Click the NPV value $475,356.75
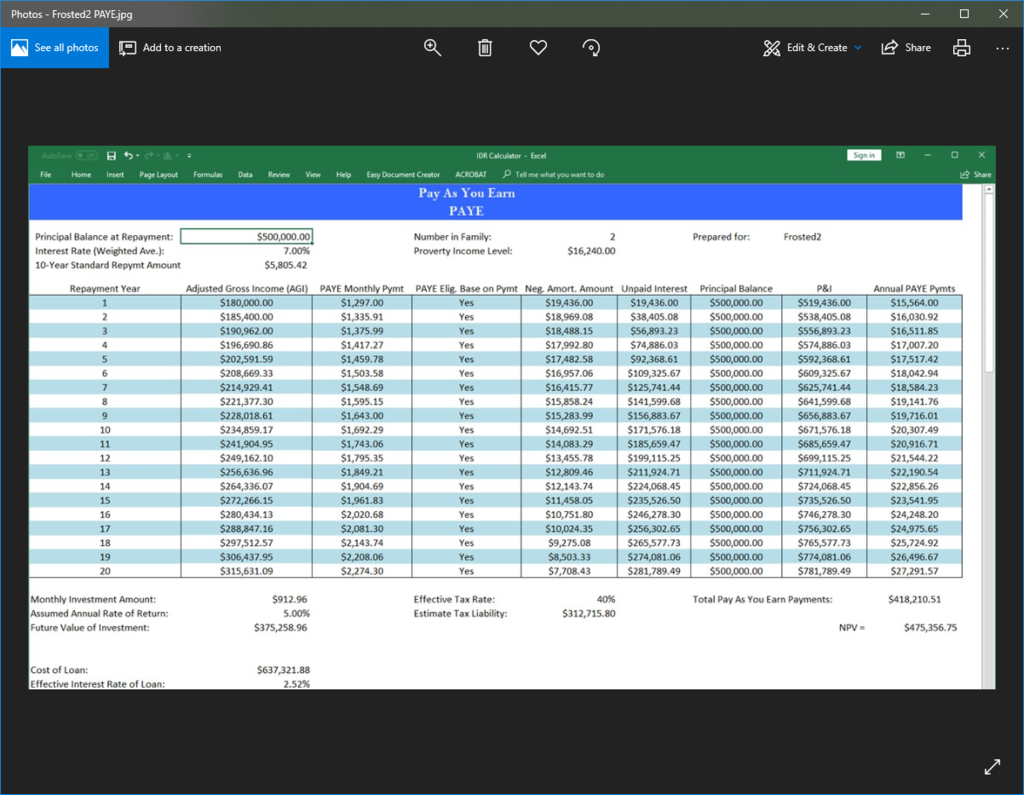This screenshot has height=795, width=1024. pos(930,628)
